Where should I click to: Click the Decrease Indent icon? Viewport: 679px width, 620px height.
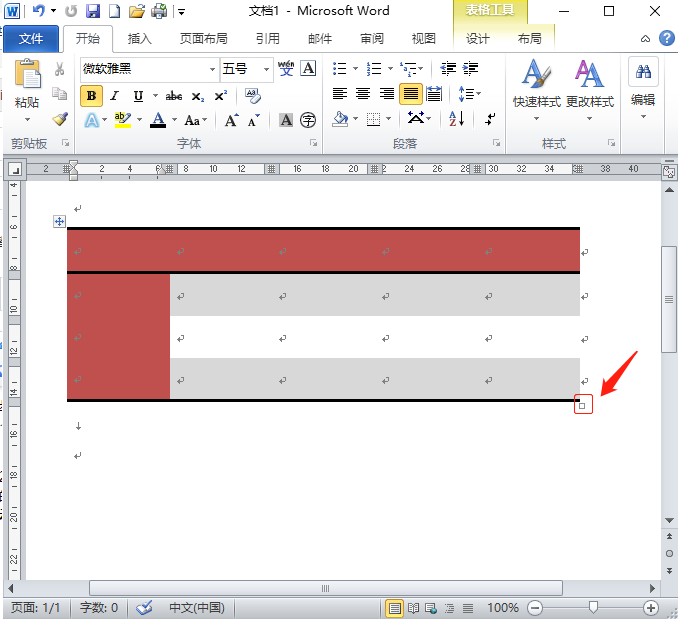tap(448, 68)
